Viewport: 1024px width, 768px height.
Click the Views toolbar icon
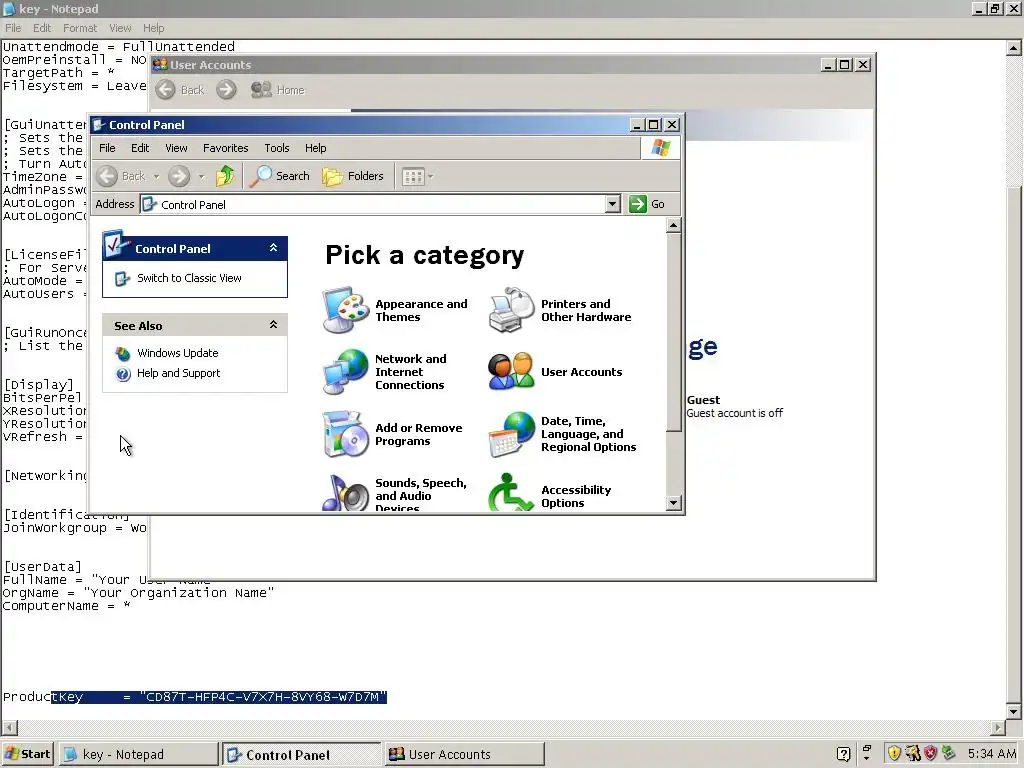click(413, 176)
